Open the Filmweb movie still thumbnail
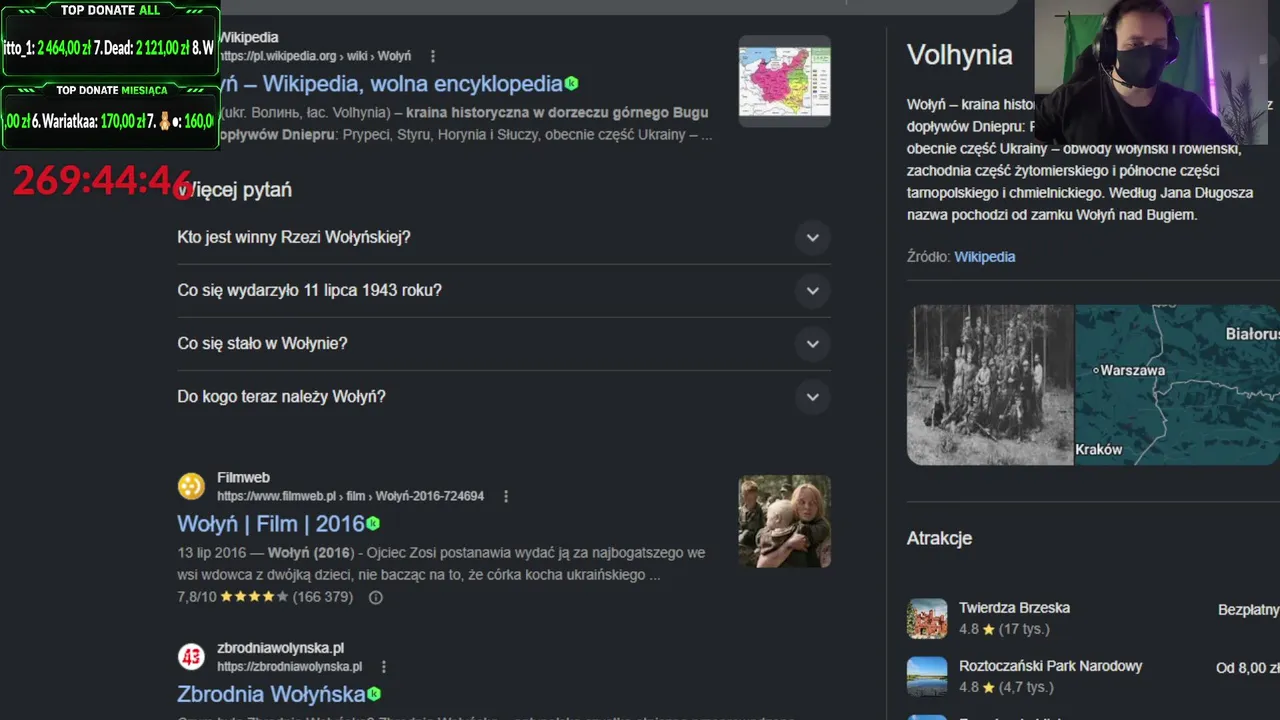 click(785, 521)
